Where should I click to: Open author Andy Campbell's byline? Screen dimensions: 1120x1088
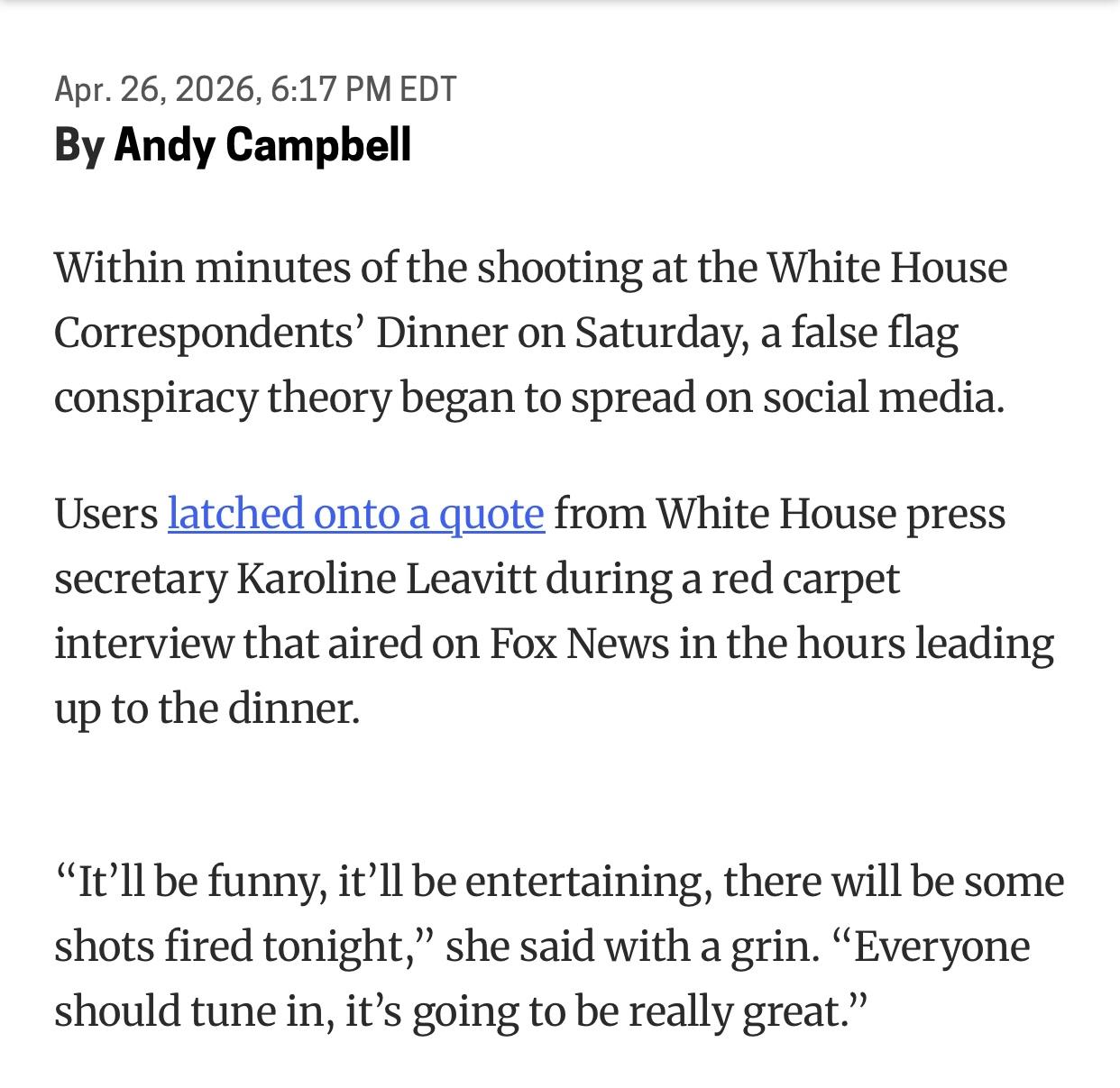coord(262,144)
